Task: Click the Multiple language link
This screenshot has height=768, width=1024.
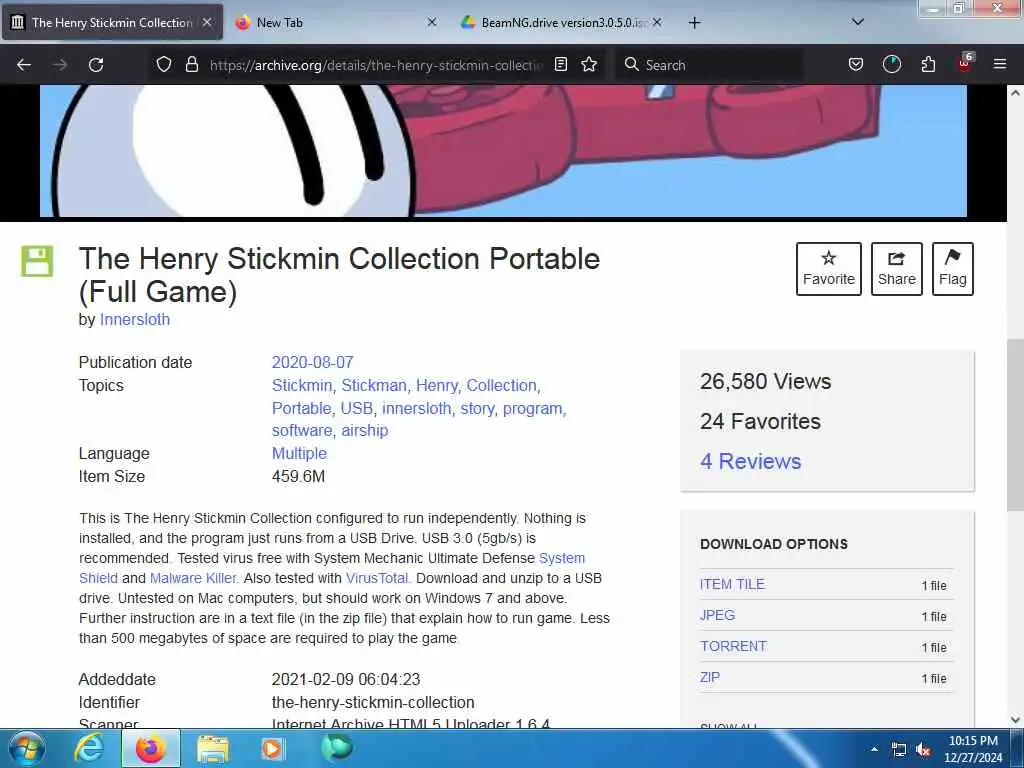Action: pyautogui.click(x=299, y=453)
